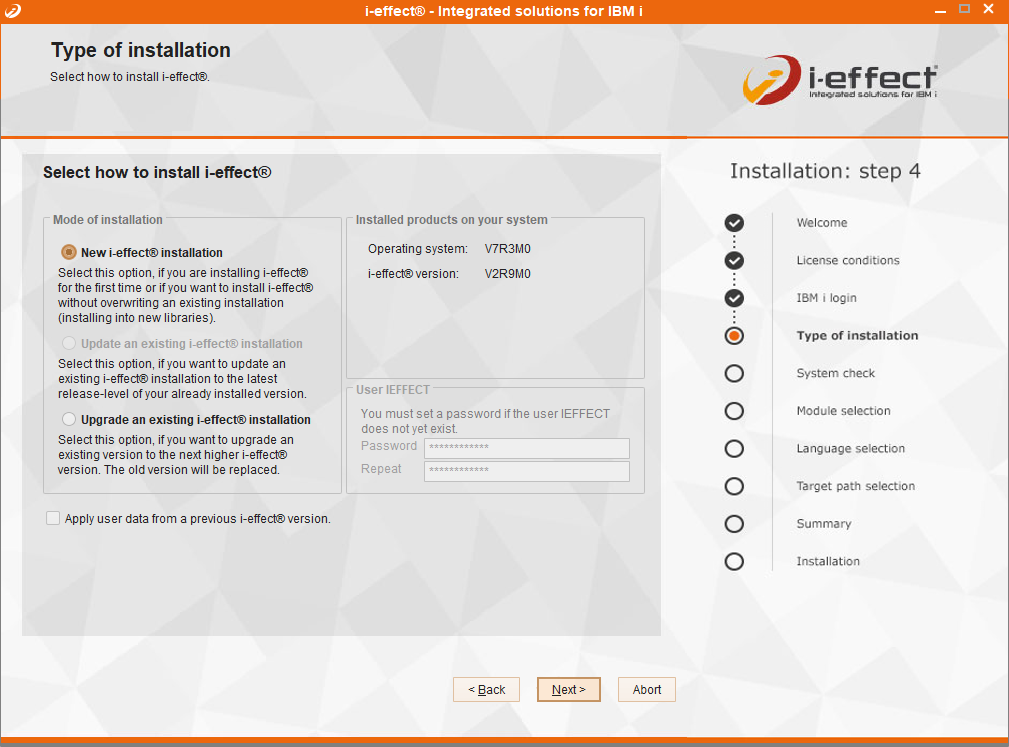Screen dimensions: 1009x747
Task: Choose Update an existing i-effect installation radio
Action: tap(69, 344)
